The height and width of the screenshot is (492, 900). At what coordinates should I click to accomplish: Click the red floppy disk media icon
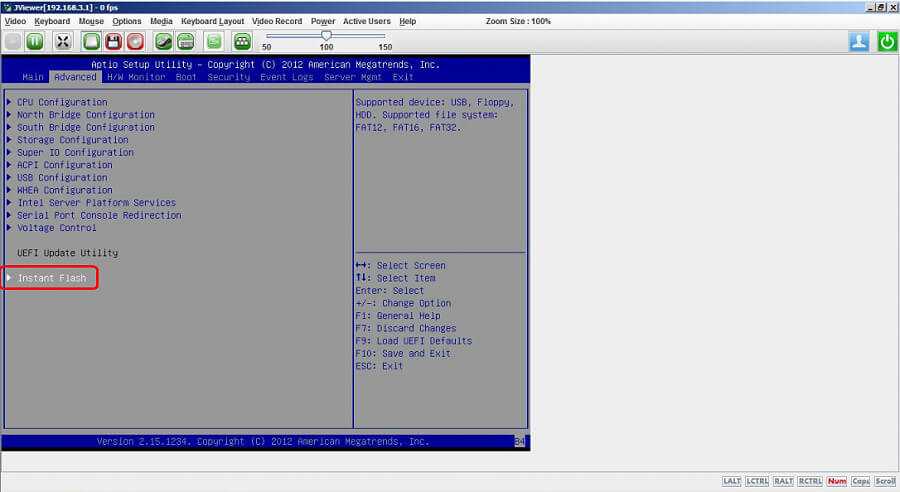(113, 41)
